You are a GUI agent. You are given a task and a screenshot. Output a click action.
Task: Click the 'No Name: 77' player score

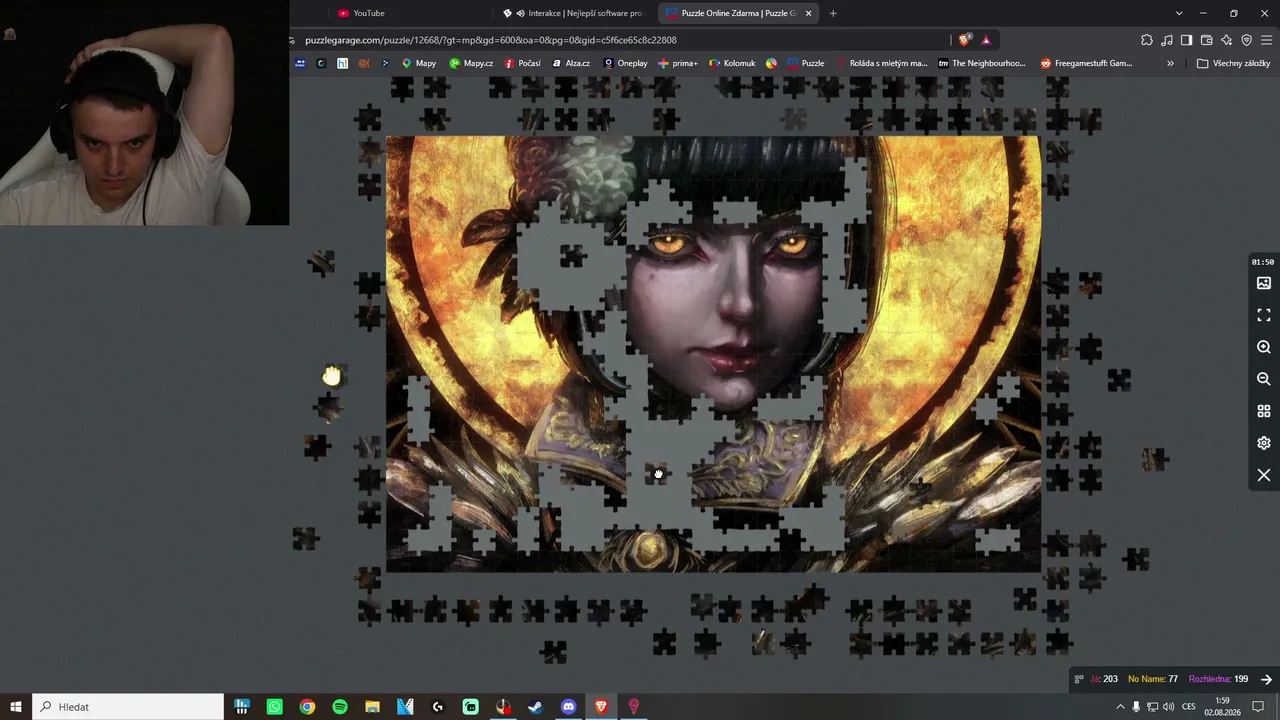click(1153, 679)
